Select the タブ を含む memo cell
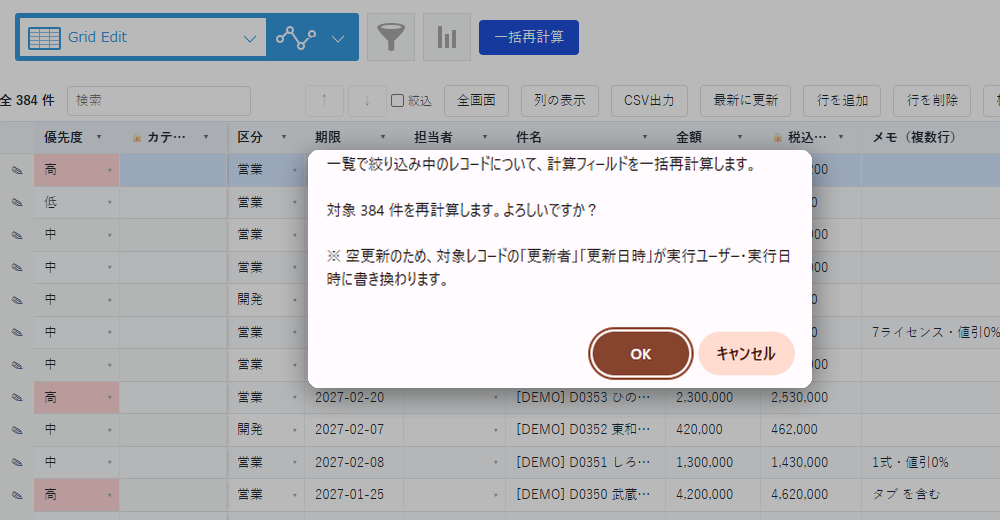Image resolution: width=1000 pixels, height=520 pixels. [x=931, y=494]
